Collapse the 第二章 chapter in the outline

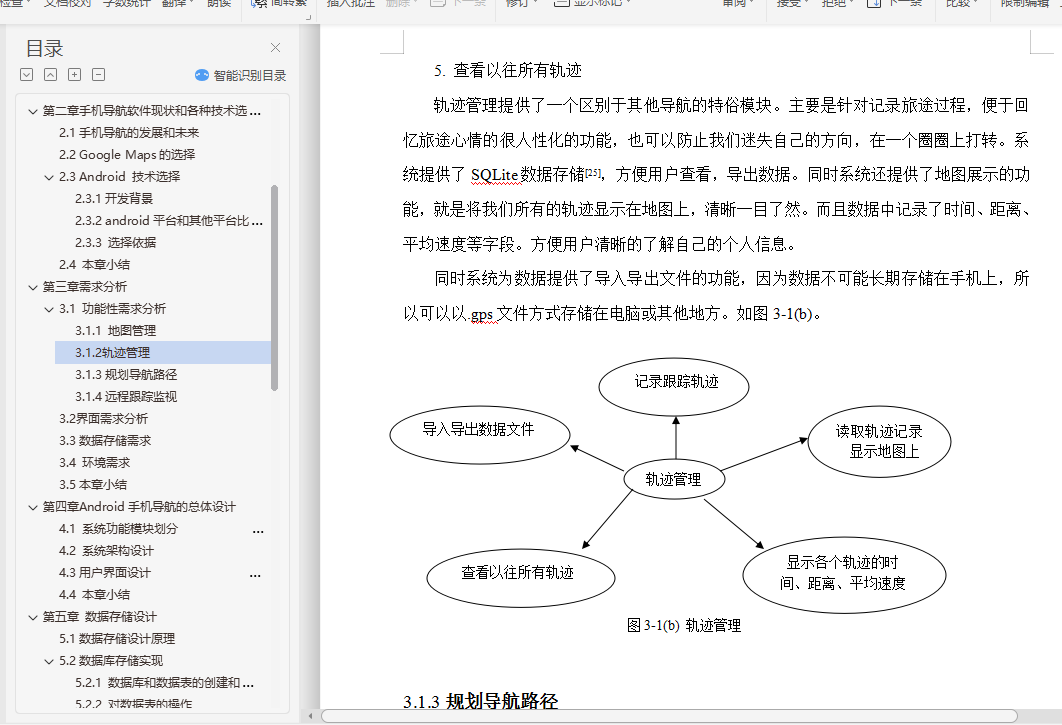pos(33,111)
